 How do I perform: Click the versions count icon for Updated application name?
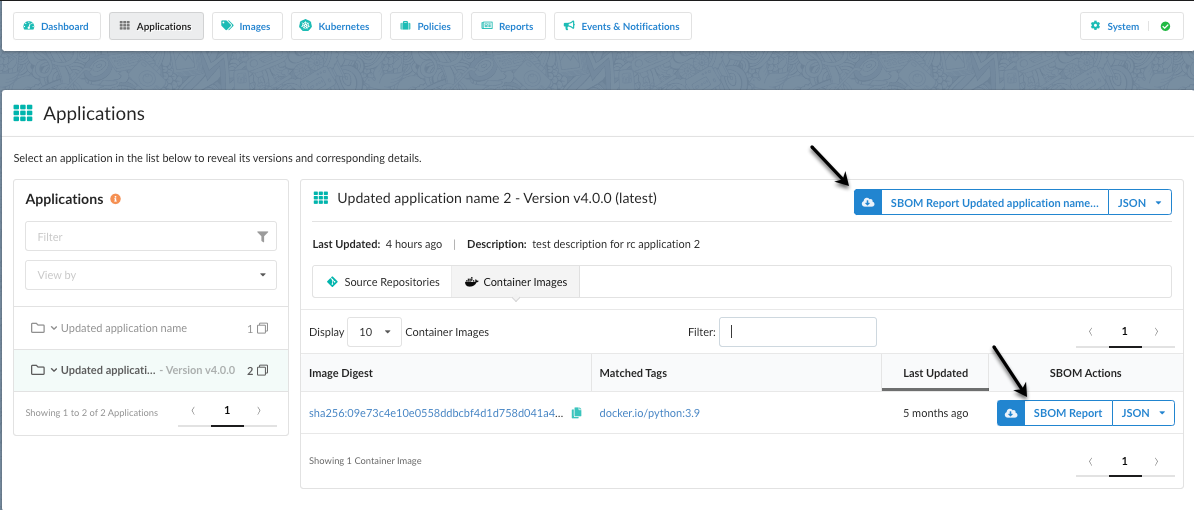tap(263, 328)
